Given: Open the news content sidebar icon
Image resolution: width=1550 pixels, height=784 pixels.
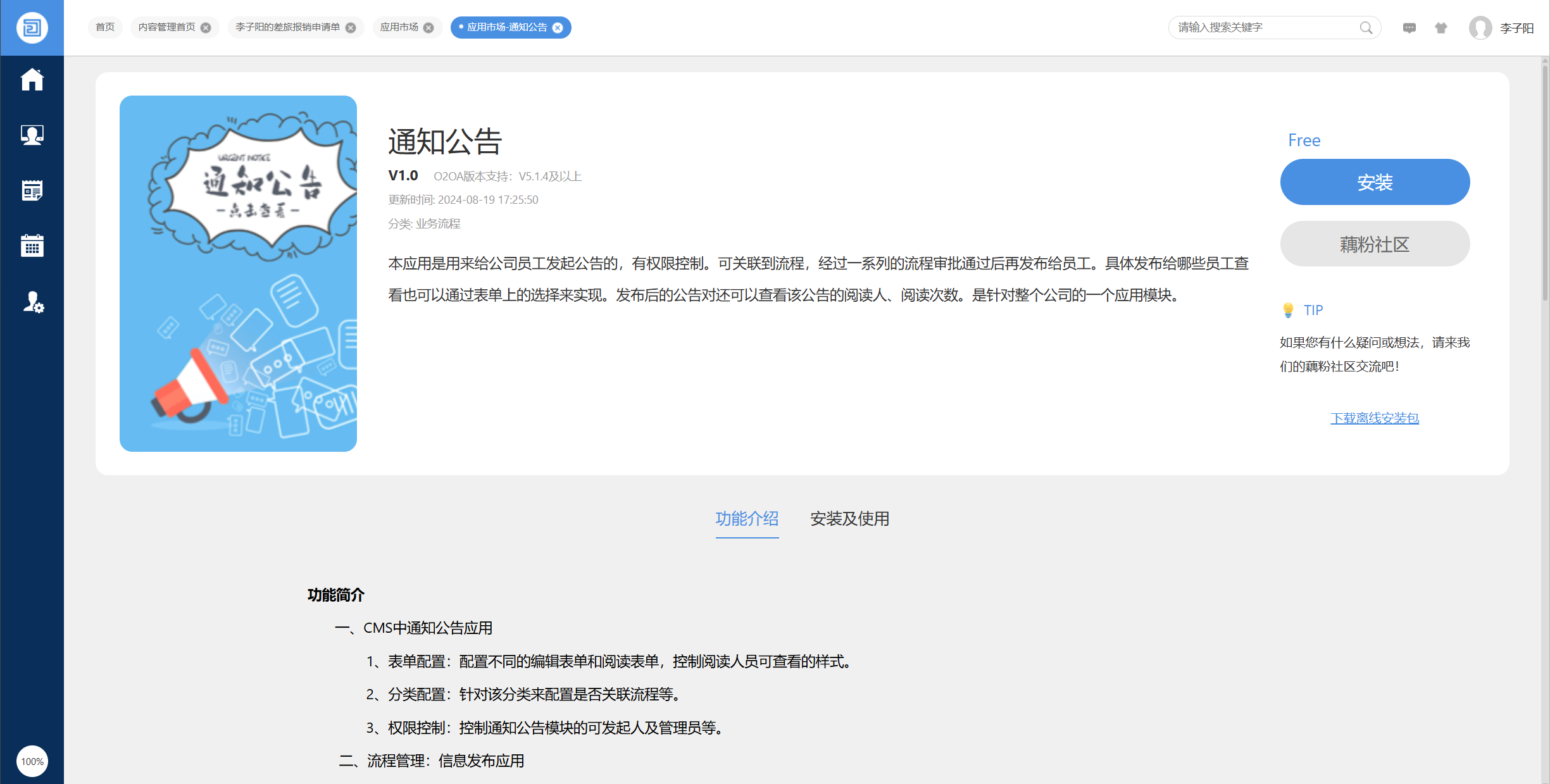Looking at the screenshot, I should tap(32, 190).
